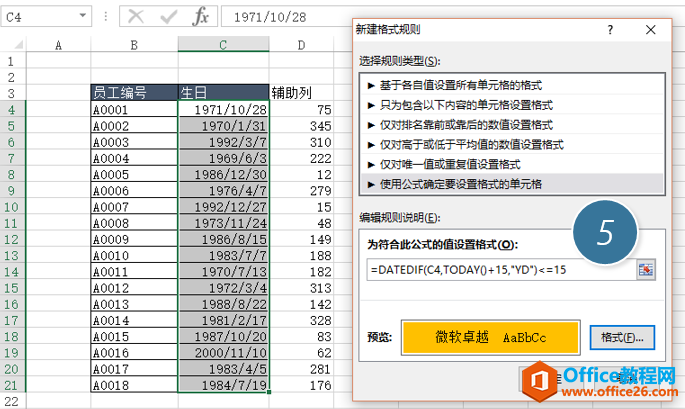
Task: Select row 21 header
Action: [x=12, y=385]
